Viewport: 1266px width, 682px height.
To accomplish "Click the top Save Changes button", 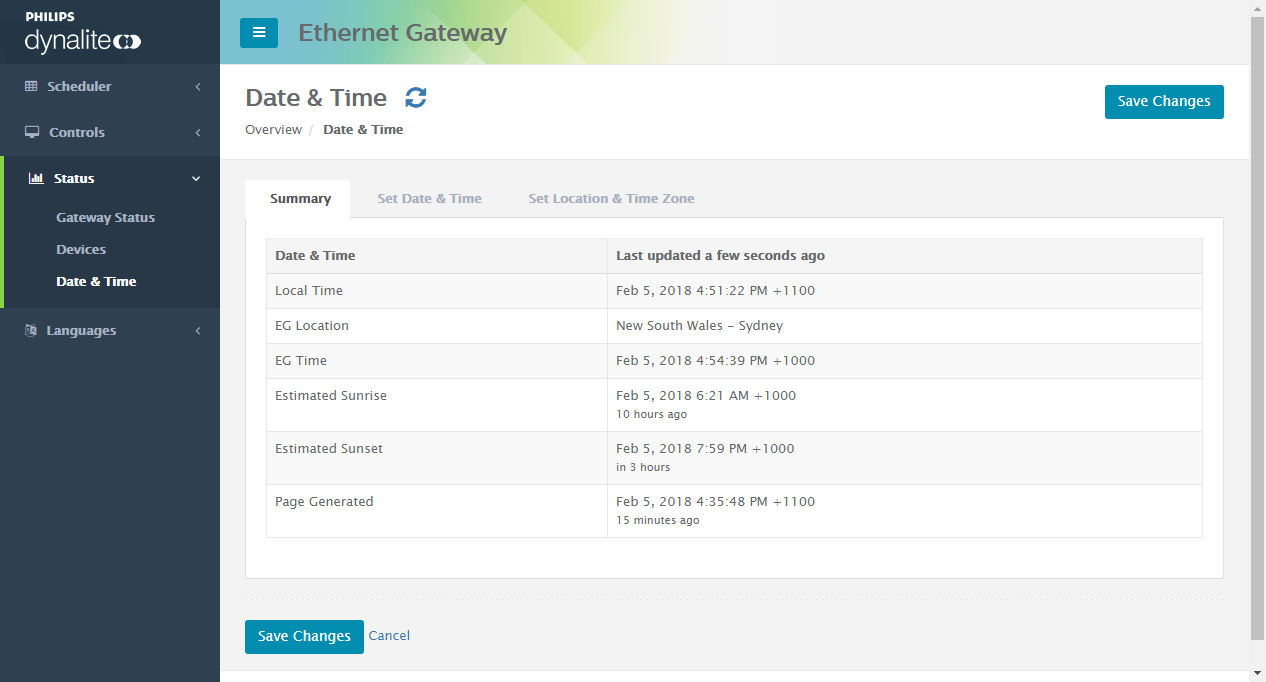I will (x=1164, y=101).
